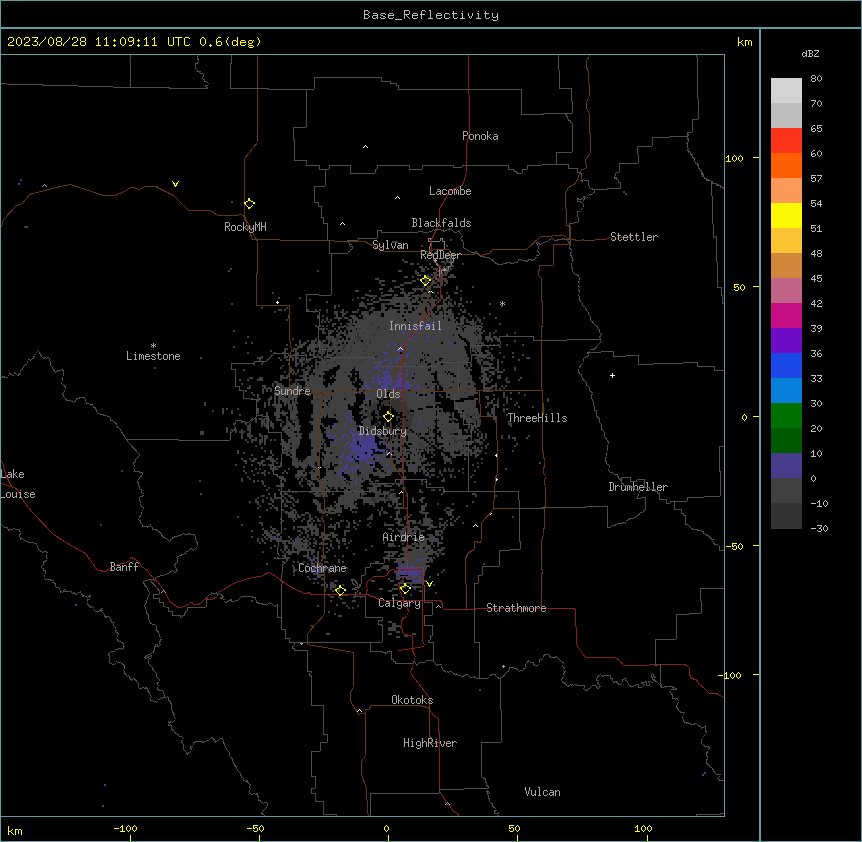862x842 pixels.
Task: Click the slate purple 10-0 dBZ legend swatch
Action: (786, 466)
